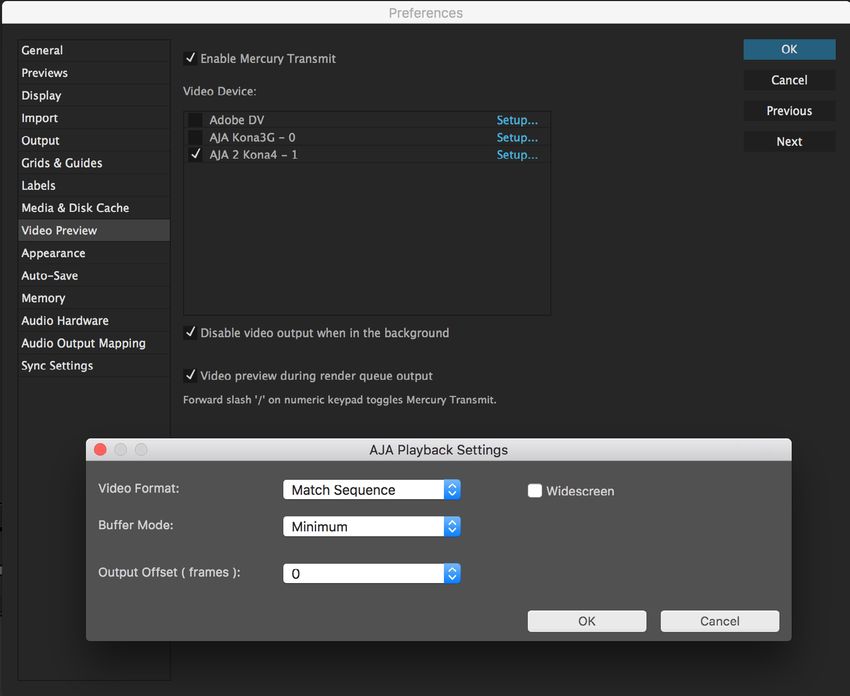
Task: Cancel the Preferences dialog
Action: click(789, 80)
